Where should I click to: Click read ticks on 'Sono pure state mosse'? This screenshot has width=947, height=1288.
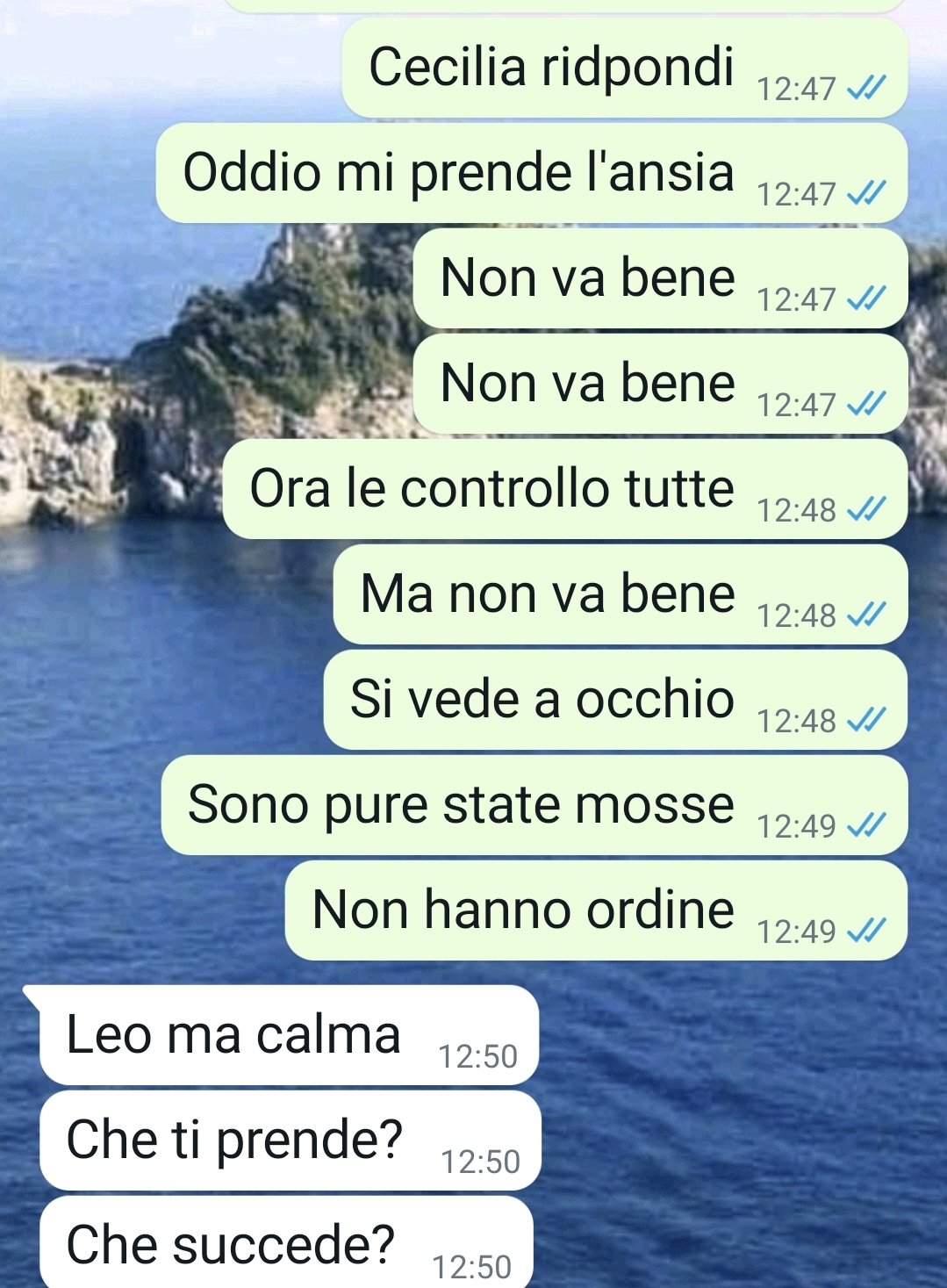866,824
